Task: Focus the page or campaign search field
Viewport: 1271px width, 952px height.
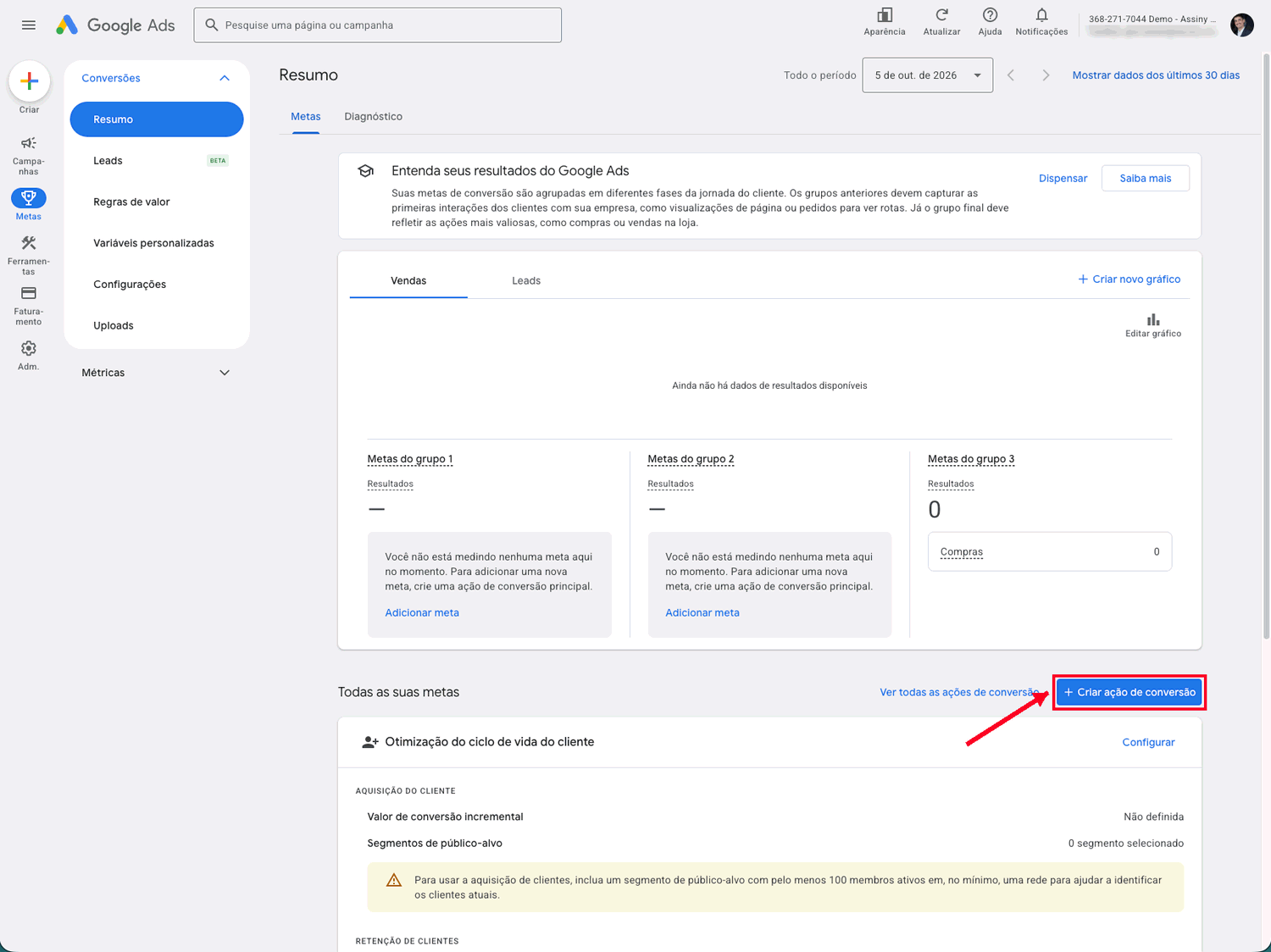Action: click(378, 25)
